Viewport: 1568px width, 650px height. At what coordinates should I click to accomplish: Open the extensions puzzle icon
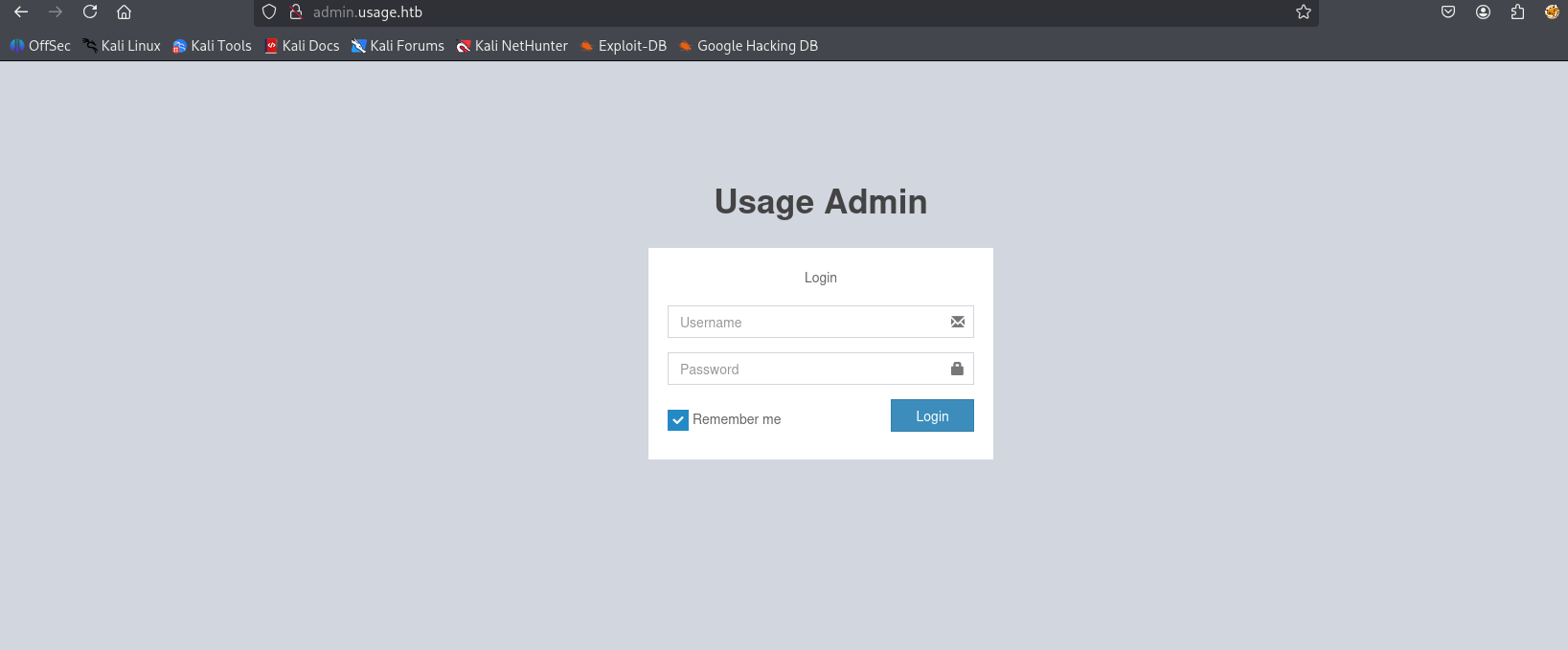(1517, 12)
